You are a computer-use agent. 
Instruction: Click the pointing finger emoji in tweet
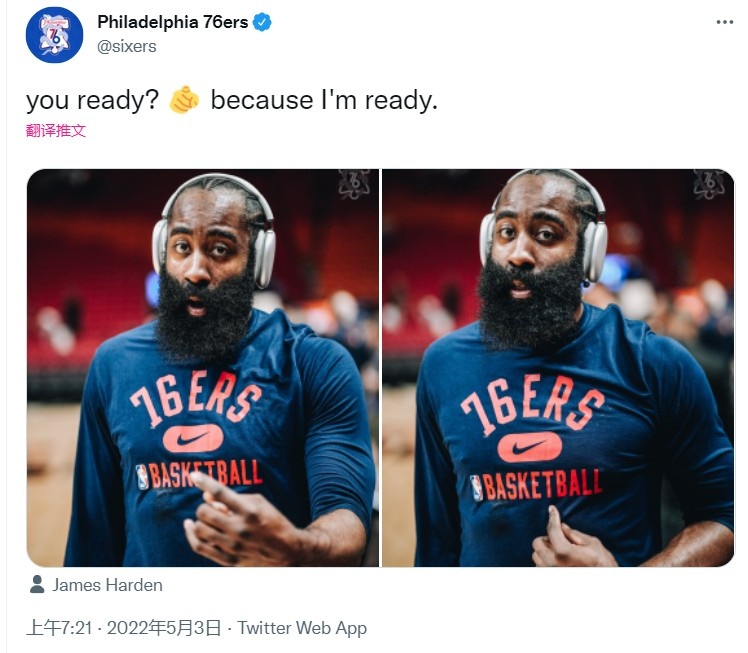point(184,100)
